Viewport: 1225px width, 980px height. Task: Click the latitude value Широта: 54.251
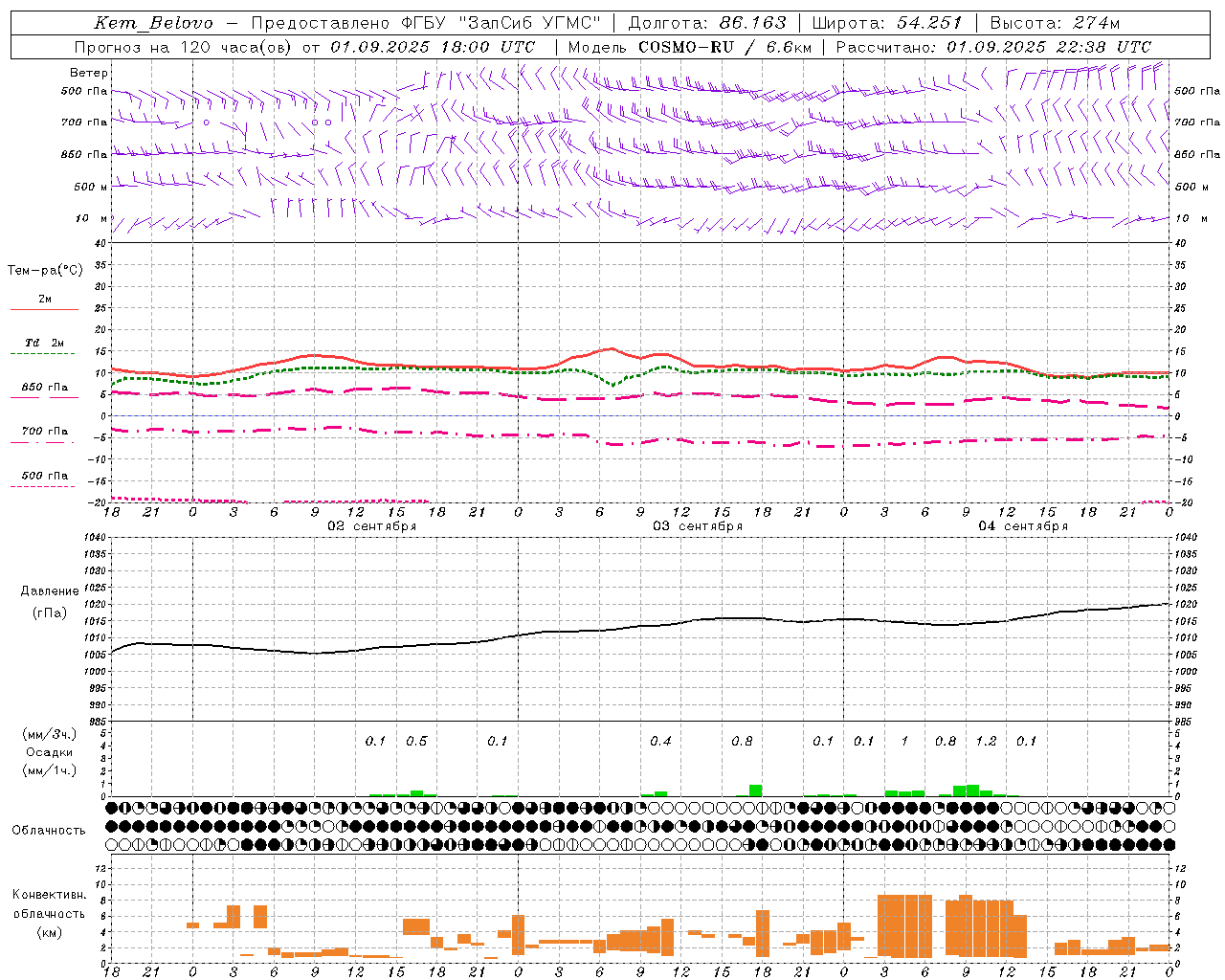pos(886,23)
